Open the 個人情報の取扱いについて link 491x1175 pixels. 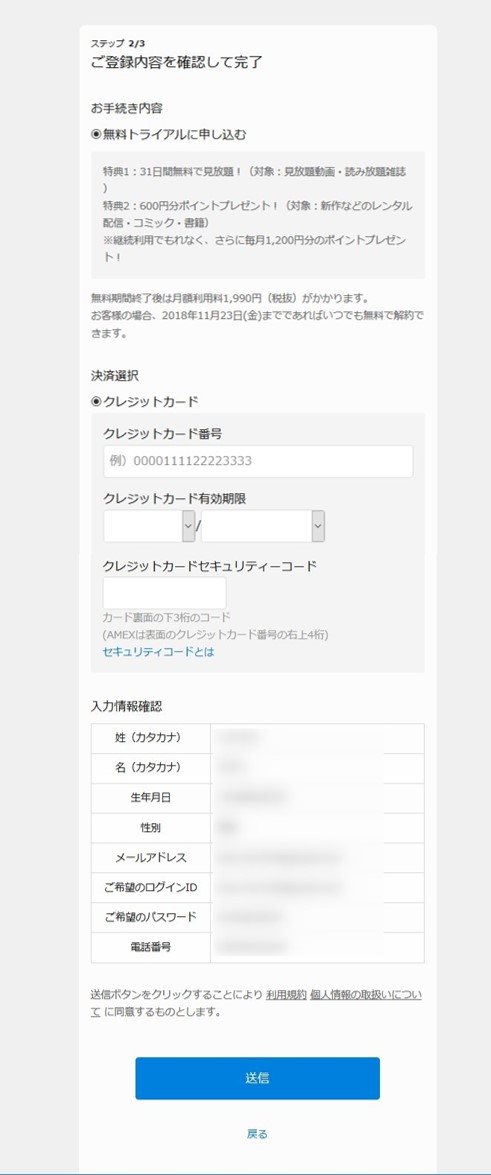coord(256,1003)
